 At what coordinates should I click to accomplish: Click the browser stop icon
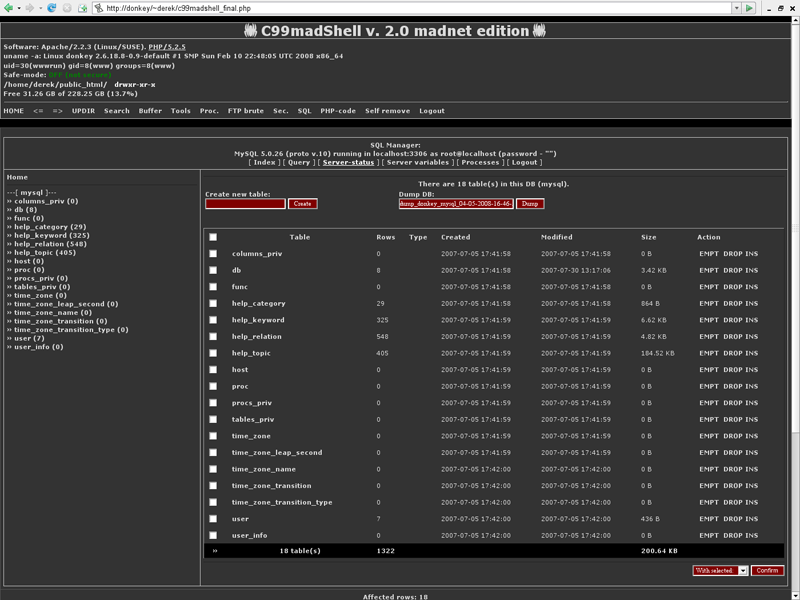(67, 8)
